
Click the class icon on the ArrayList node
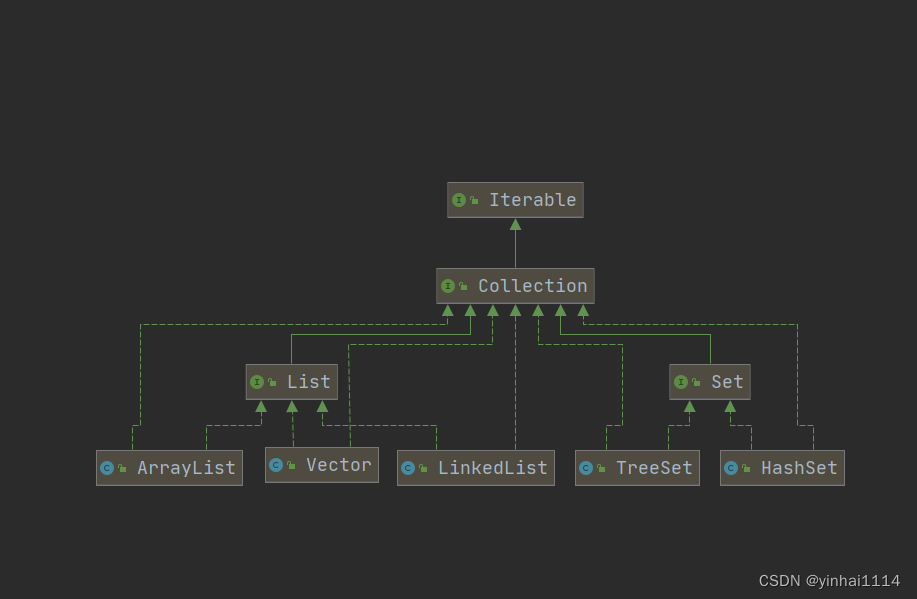coord(108,467)
